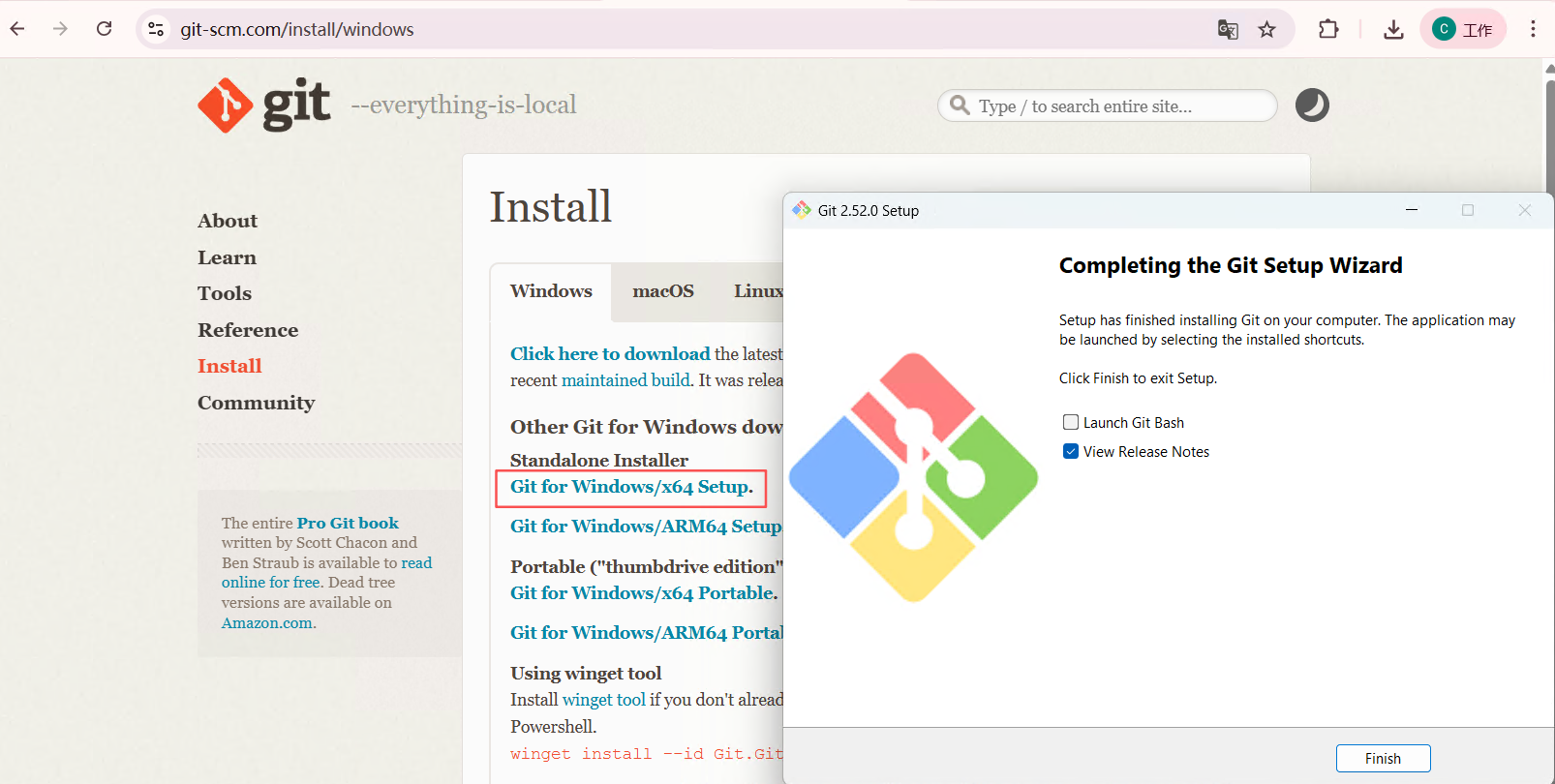Open the Pro Git book link

coord(348,523)
